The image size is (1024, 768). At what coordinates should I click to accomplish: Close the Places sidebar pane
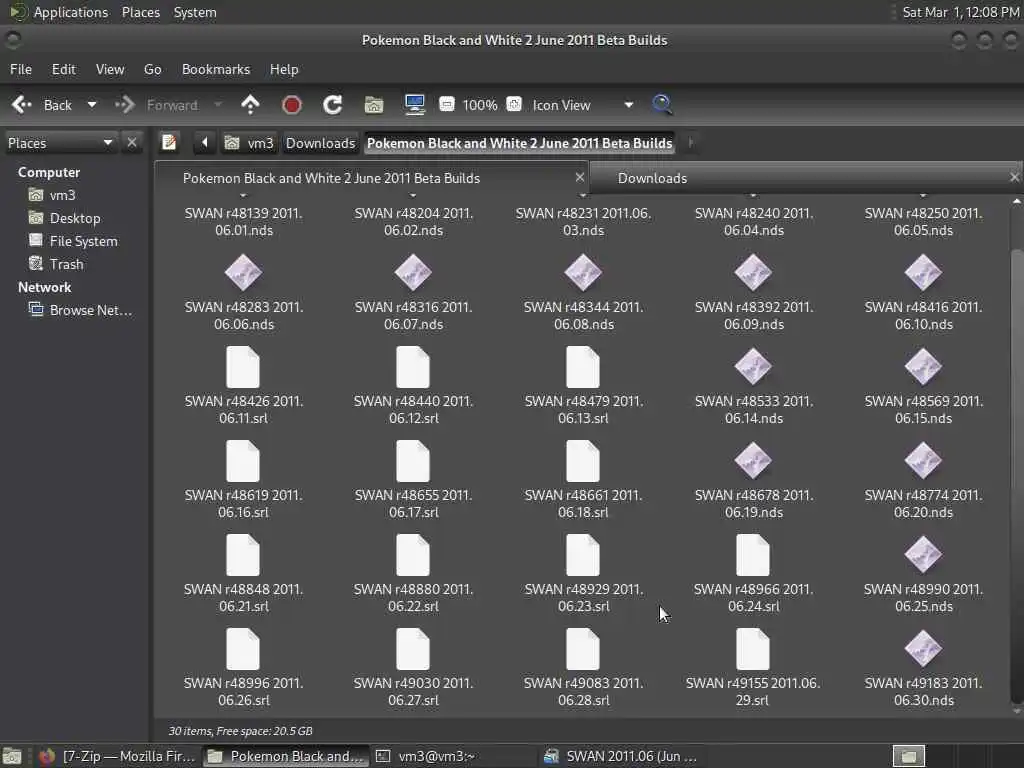pyautogui.click(x=132, y=142)
